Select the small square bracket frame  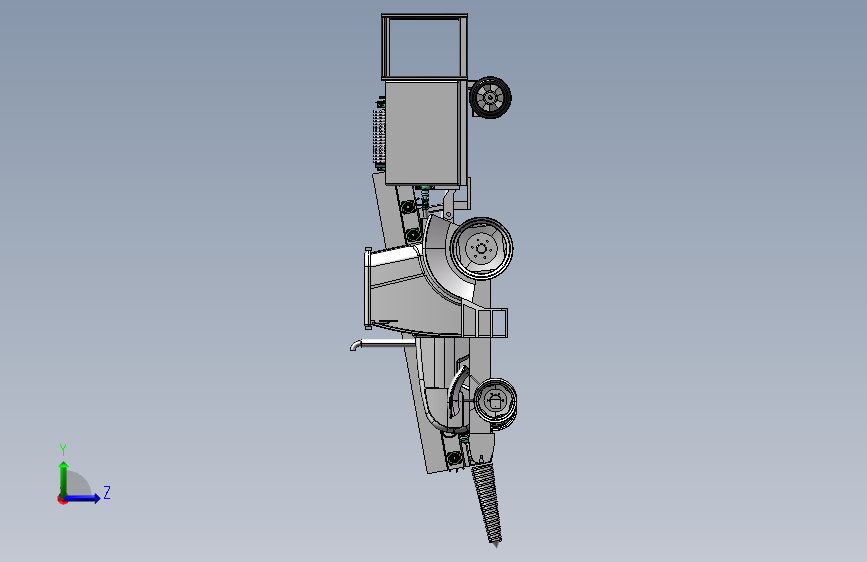point(491,323)
